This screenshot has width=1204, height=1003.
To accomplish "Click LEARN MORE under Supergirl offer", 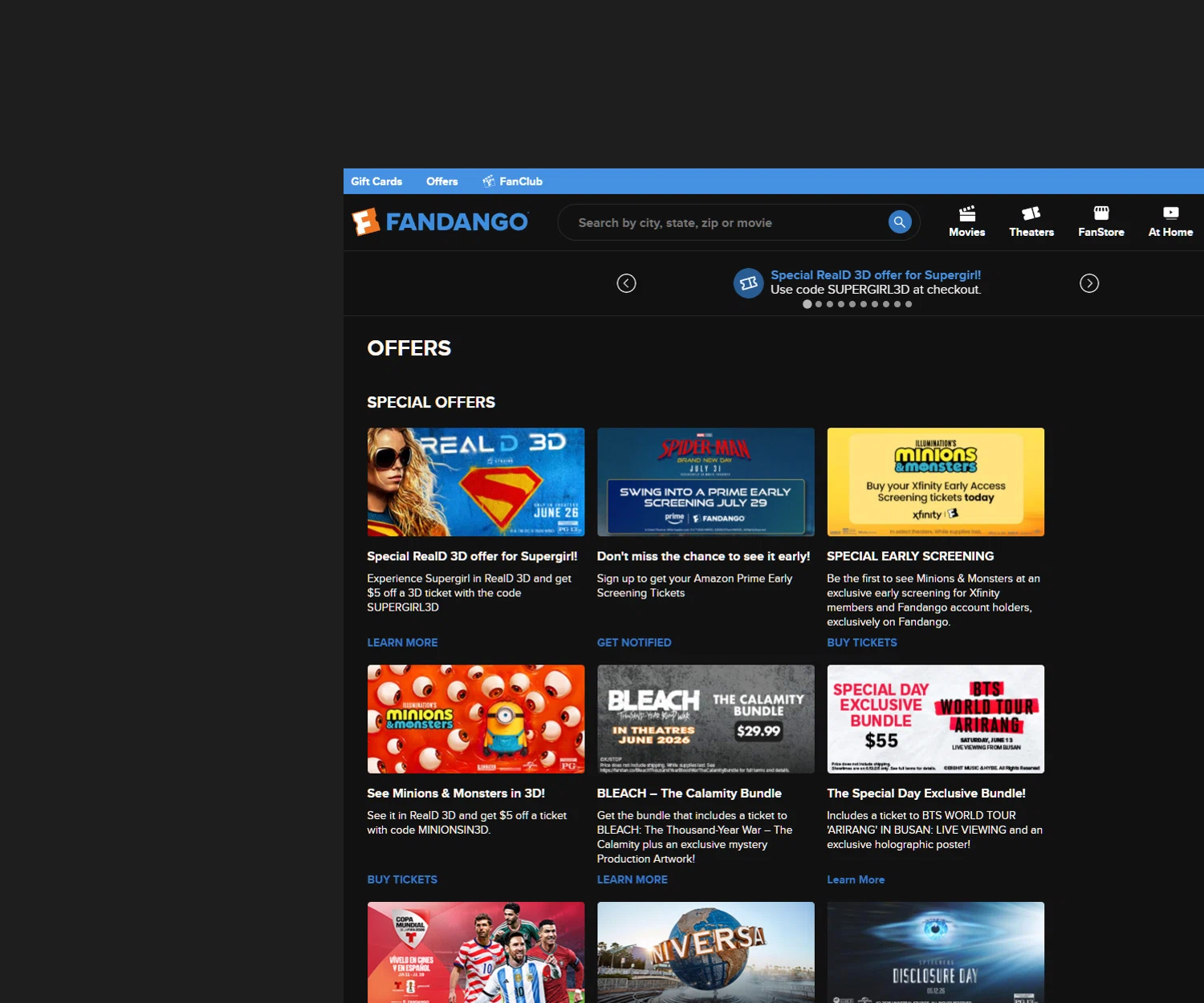I will point(402,643).
